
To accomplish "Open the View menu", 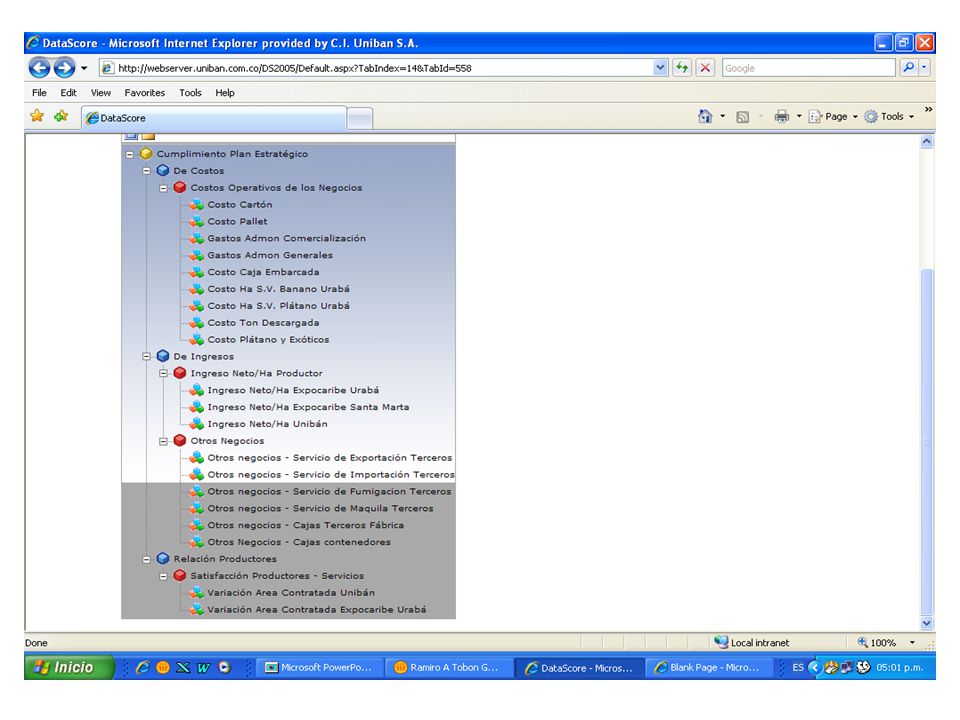I will 101,92.
